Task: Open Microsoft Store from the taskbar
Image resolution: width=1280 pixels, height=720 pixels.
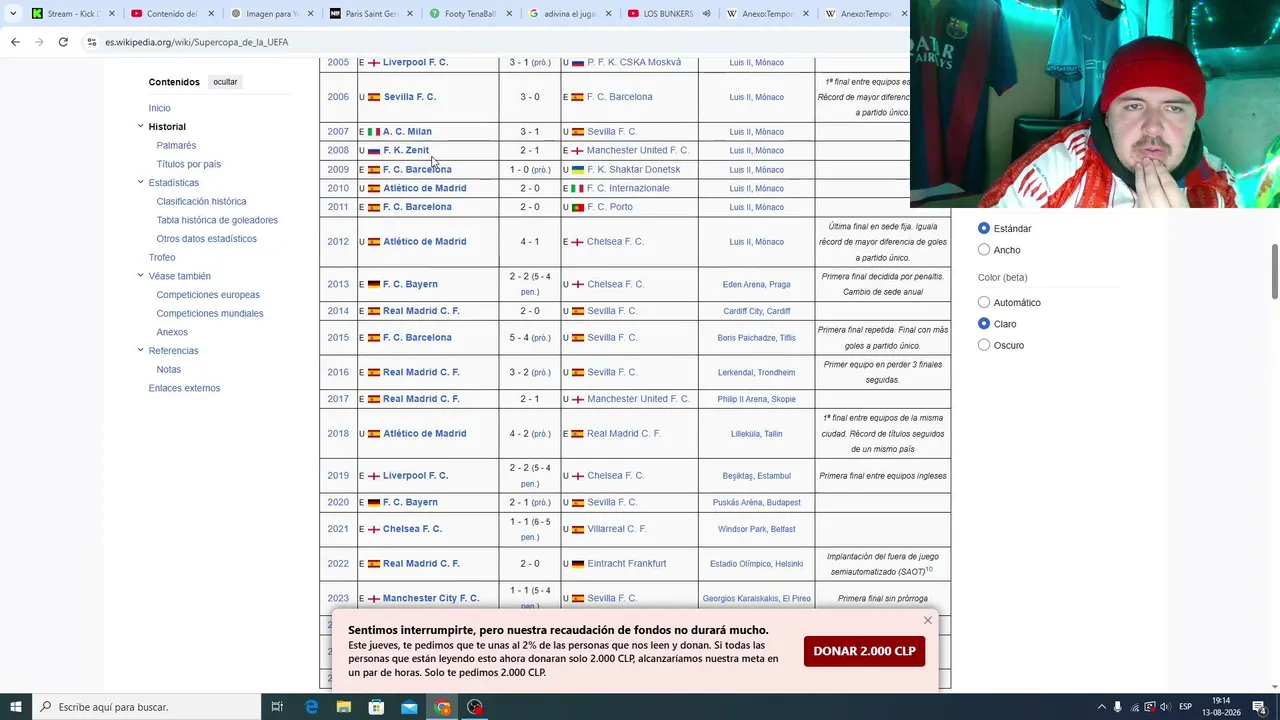Action: (x=376, y=707)
